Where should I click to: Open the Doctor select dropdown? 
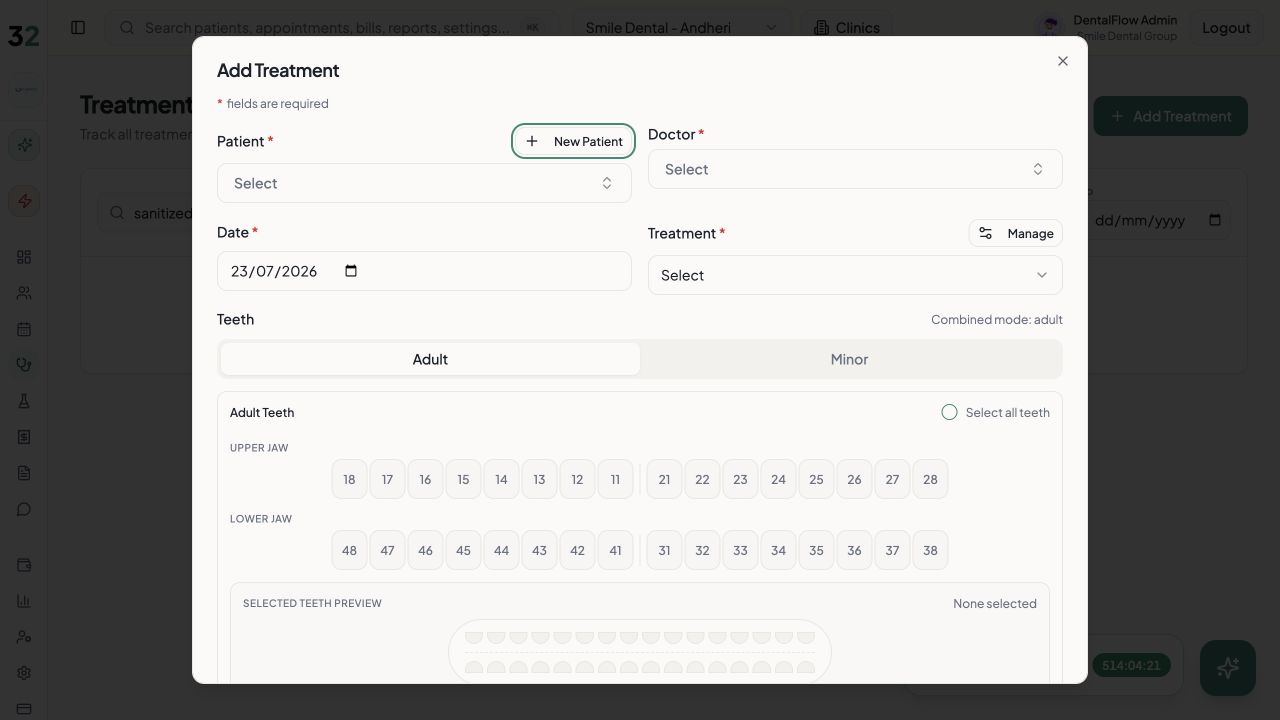[855, 169]
